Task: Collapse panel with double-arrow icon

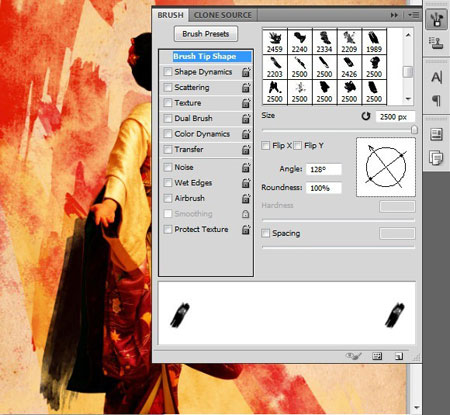Action: point(394,15)
